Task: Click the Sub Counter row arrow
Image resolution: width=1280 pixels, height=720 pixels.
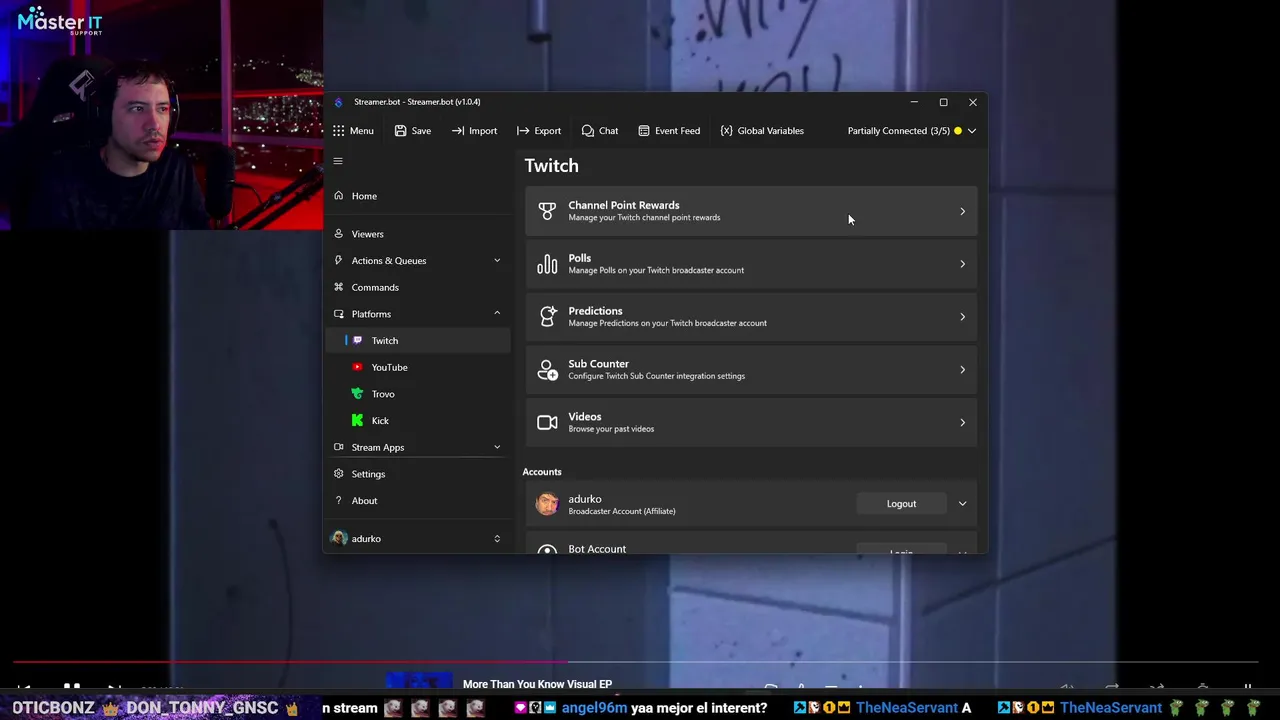Action: pyautogui.click(x=962, y=370)
